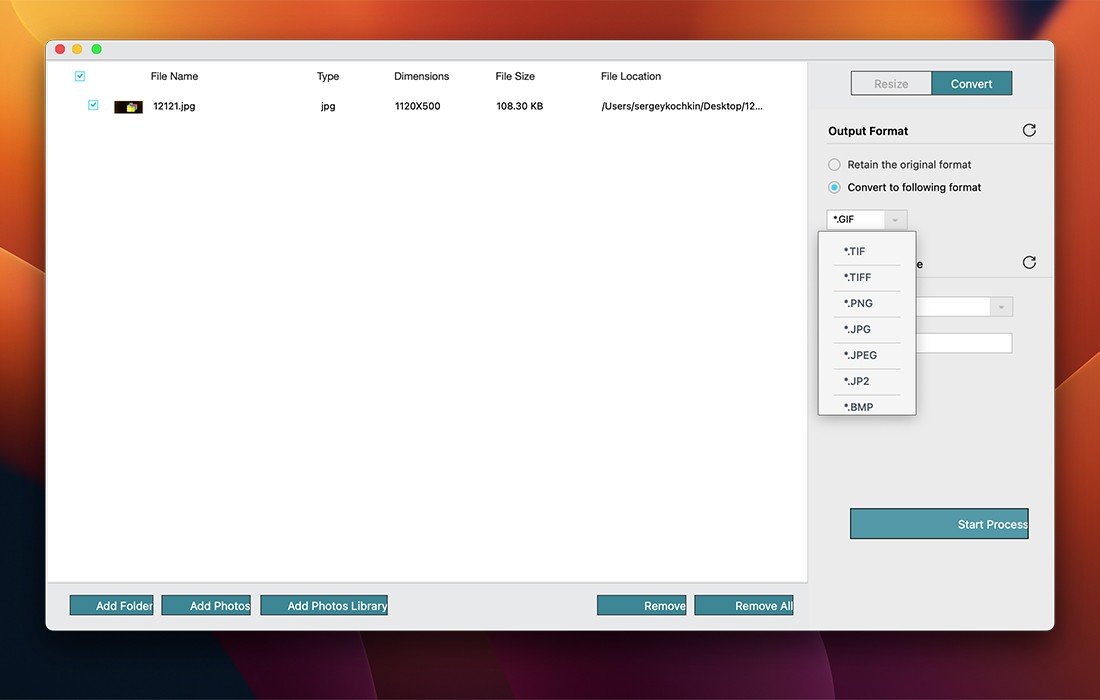Viewport: 1100px width, 700px height.
Task: Select Convert to following format option
Action: 834,187
